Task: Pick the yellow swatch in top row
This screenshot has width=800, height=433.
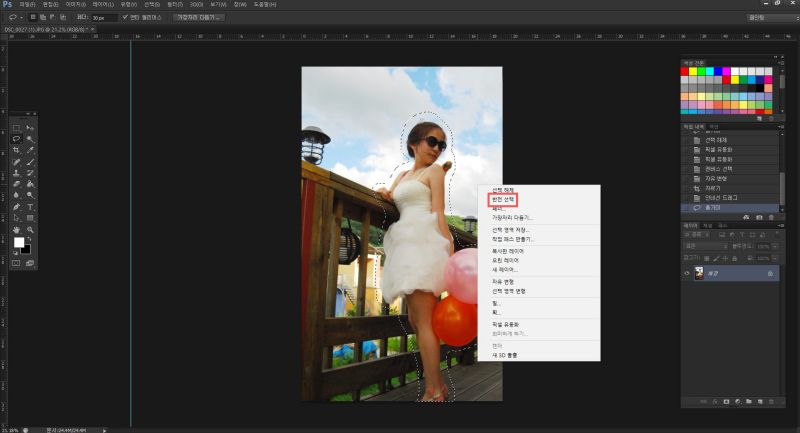Action: pyautogui.click(x=693, y=71)
